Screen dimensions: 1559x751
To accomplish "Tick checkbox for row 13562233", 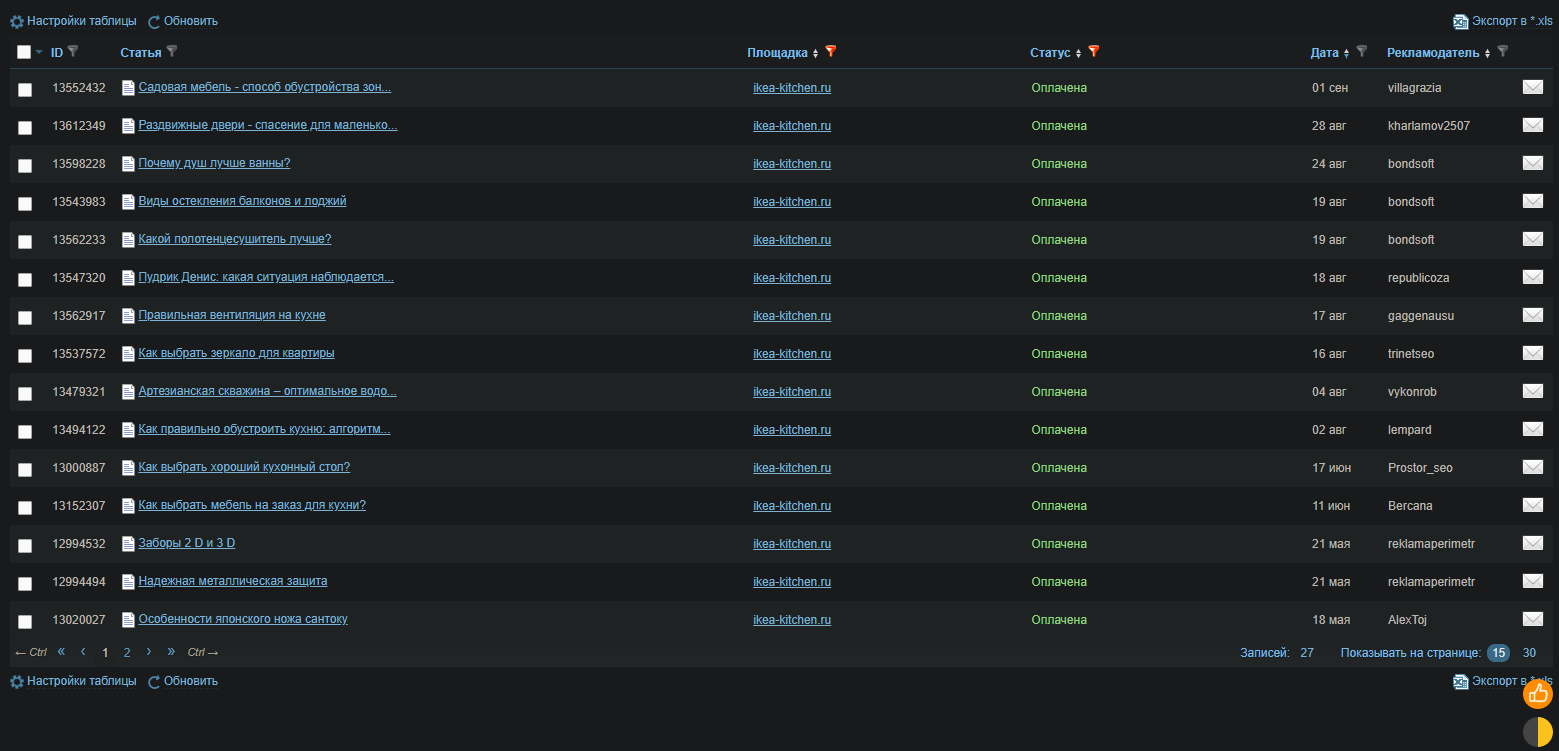I will click(25, 242).
